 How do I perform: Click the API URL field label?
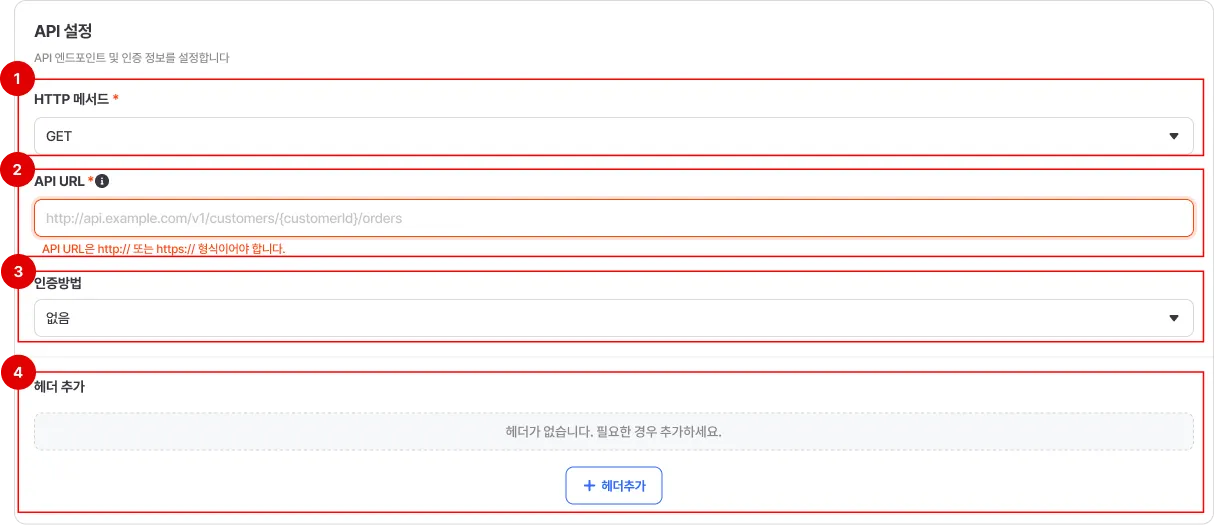59,182
